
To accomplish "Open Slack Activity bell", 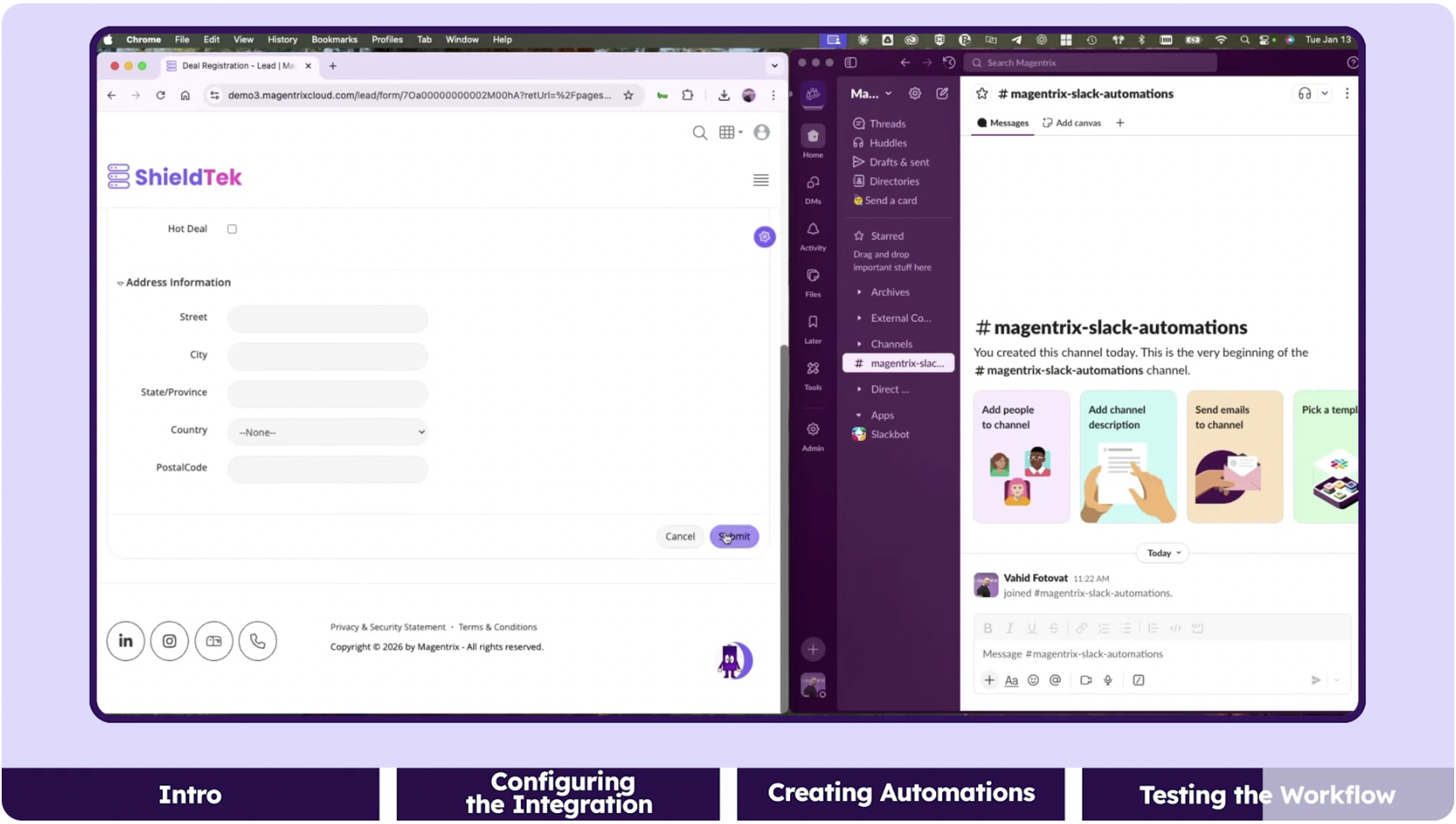I will [813, 236].
